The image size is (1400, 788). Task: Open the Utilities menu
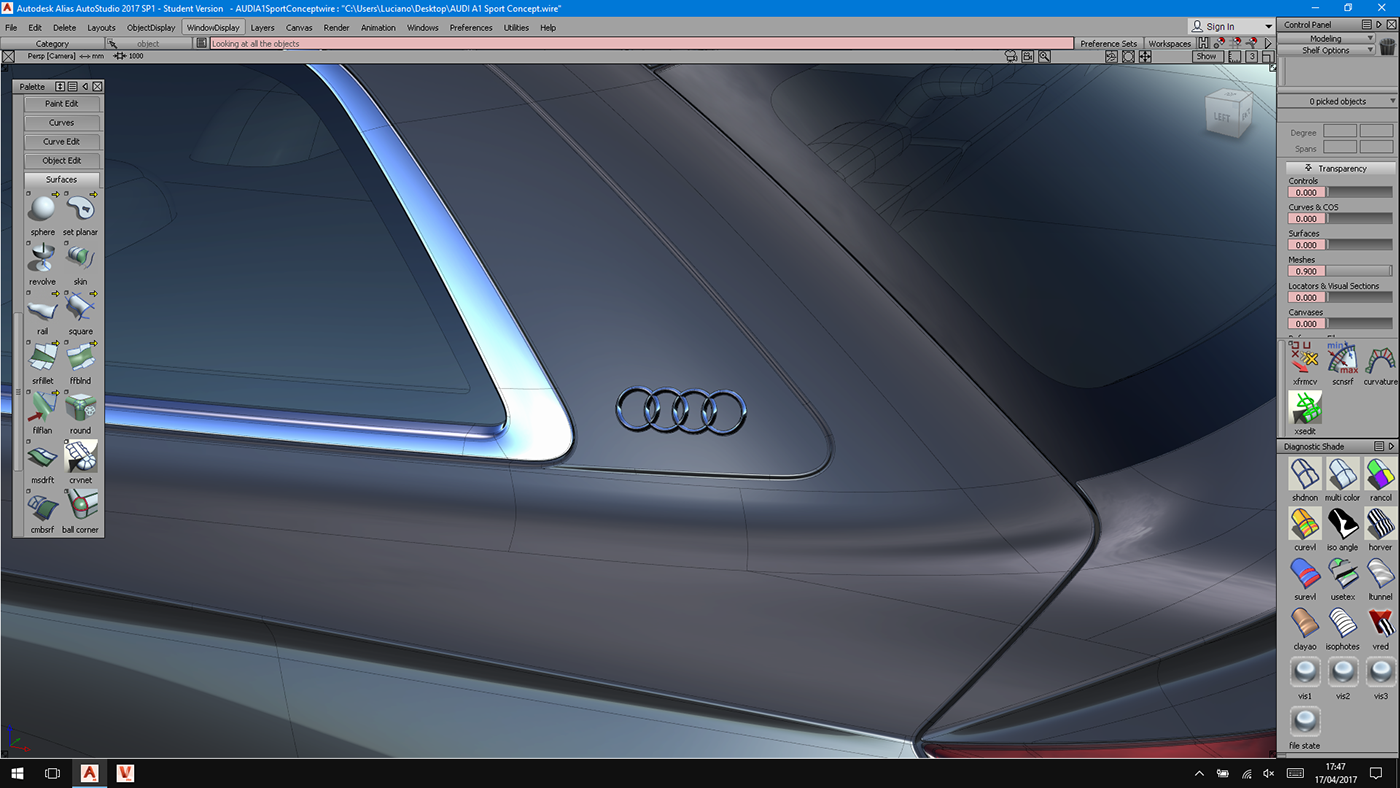coord(516,28)
